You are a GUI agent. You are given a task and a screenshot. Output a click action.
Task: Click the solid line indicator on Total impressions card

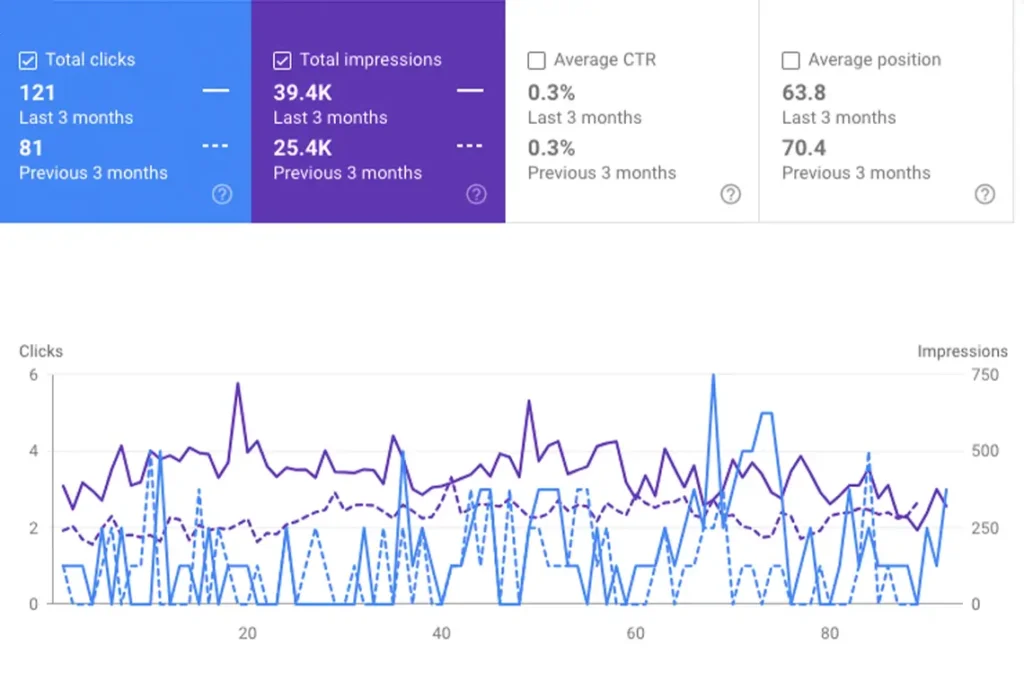point(470,90)
